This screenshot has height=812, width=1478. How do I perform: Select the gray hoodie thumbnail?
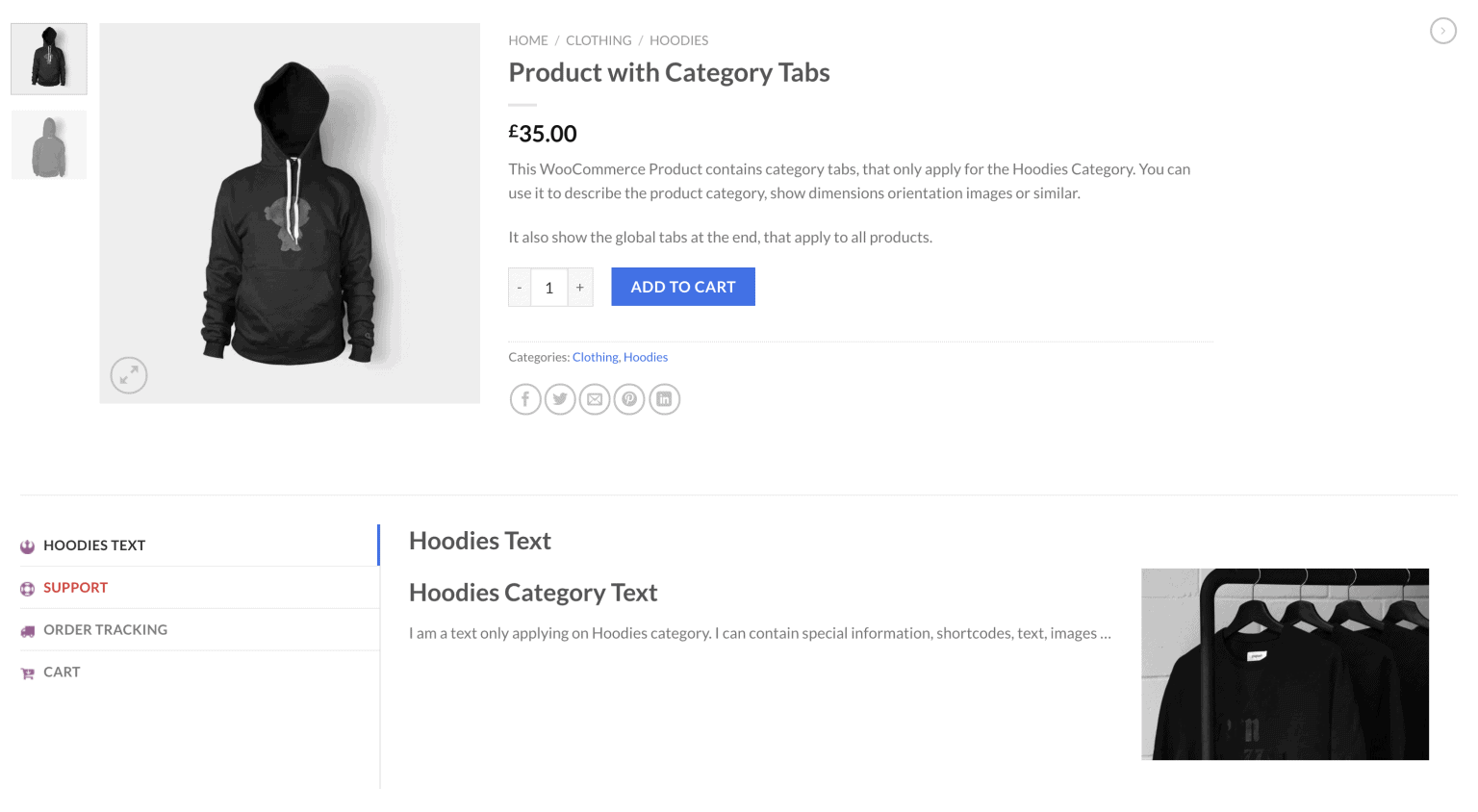tap(48, 144)
